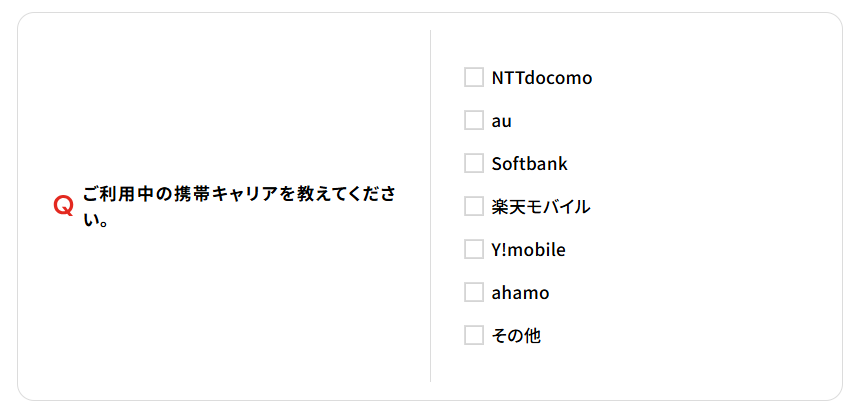The width and height of the screenshot is (843, 419).
Task: Click the blank area below the その他 option
Action: pos(600,372)
